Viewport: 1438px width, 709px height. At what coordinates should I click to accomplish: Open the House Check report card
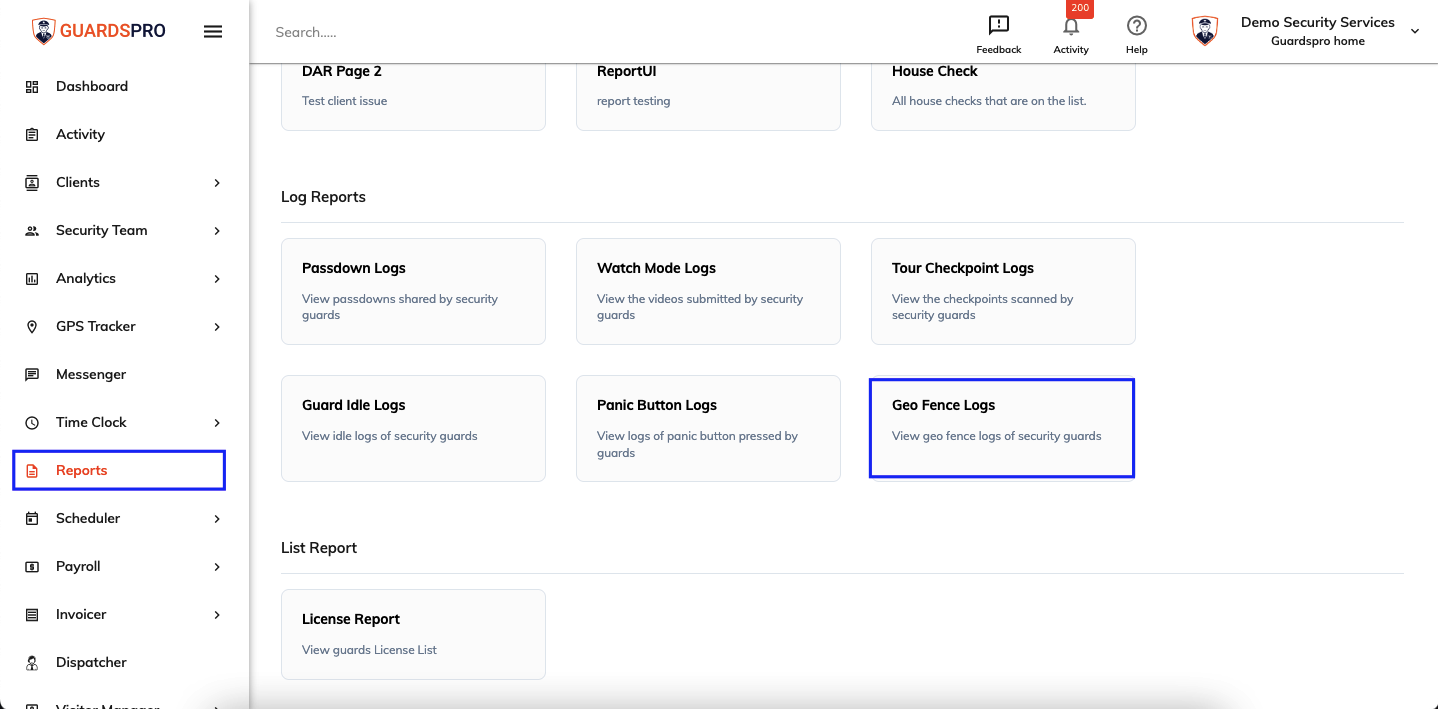[x=1003, y=96]
